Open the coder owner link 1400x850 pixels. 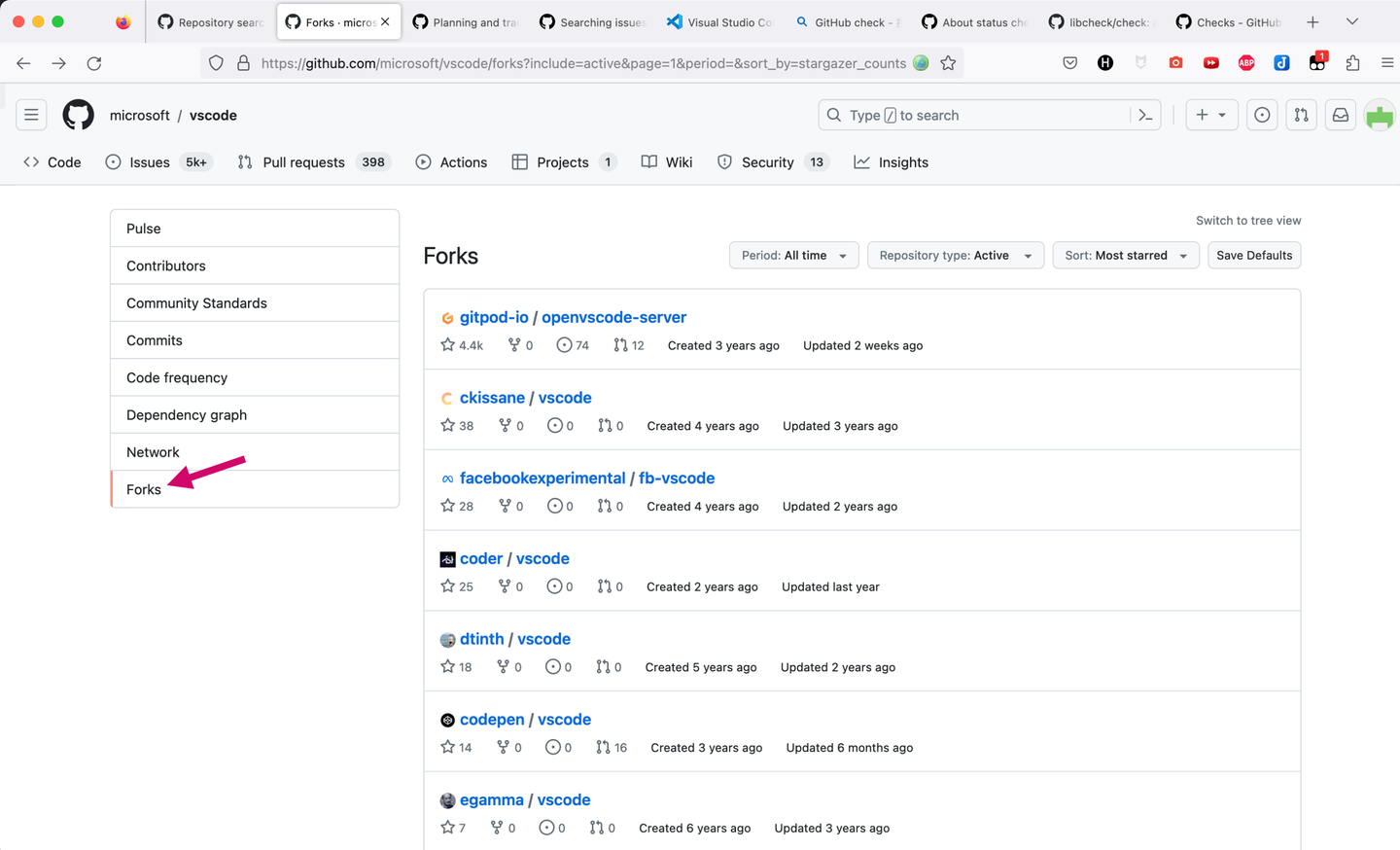click(x=481, y=559)
